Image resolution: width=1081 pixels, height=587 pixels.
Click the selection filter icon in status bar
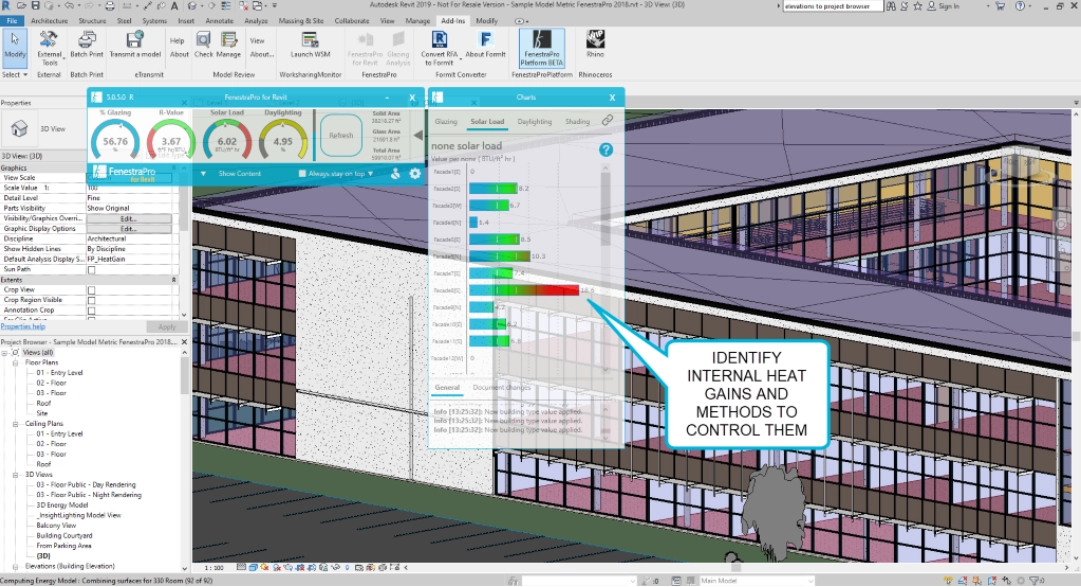[x=1034, y=581]
